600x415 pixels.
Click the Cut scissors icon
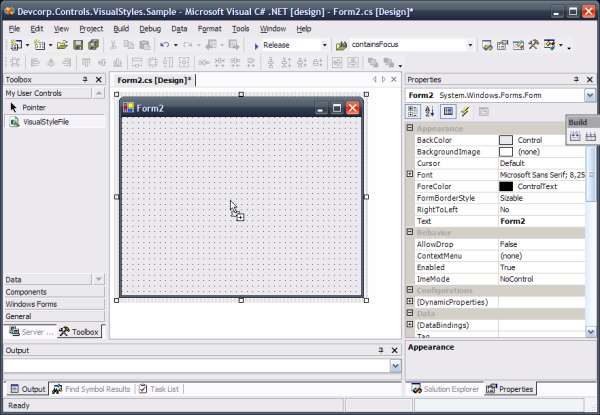pyautogui.click(x=113, y=45)
